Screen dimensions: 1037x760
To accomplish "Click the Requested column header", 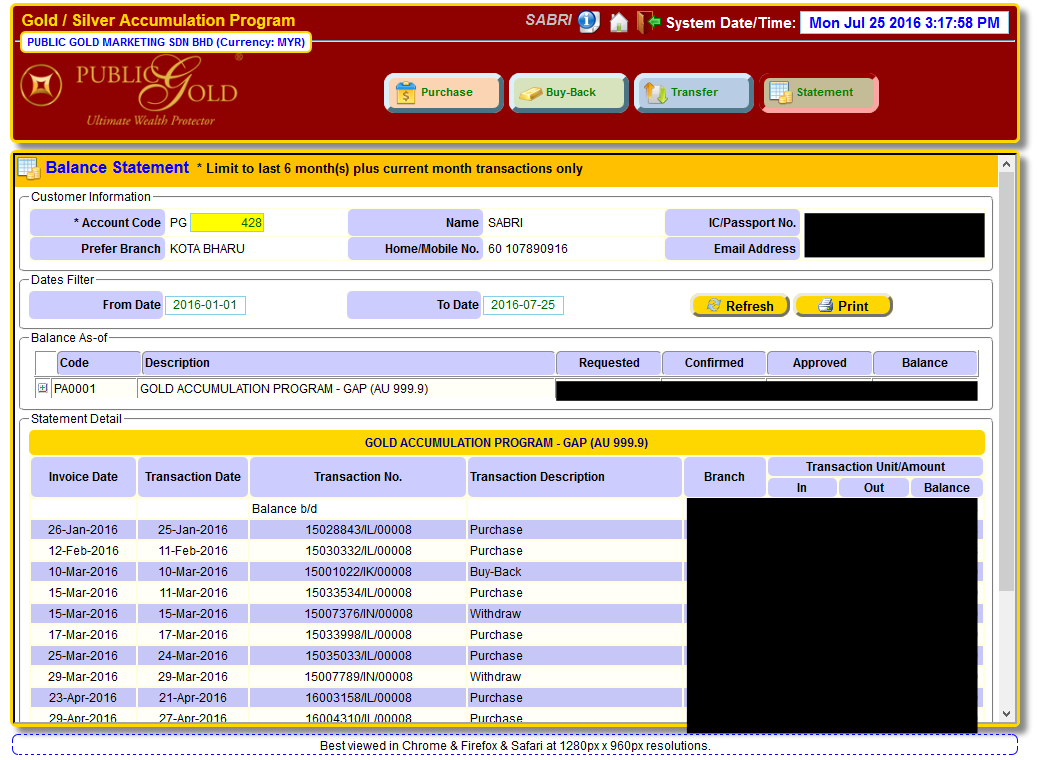I will click(608, 362).
